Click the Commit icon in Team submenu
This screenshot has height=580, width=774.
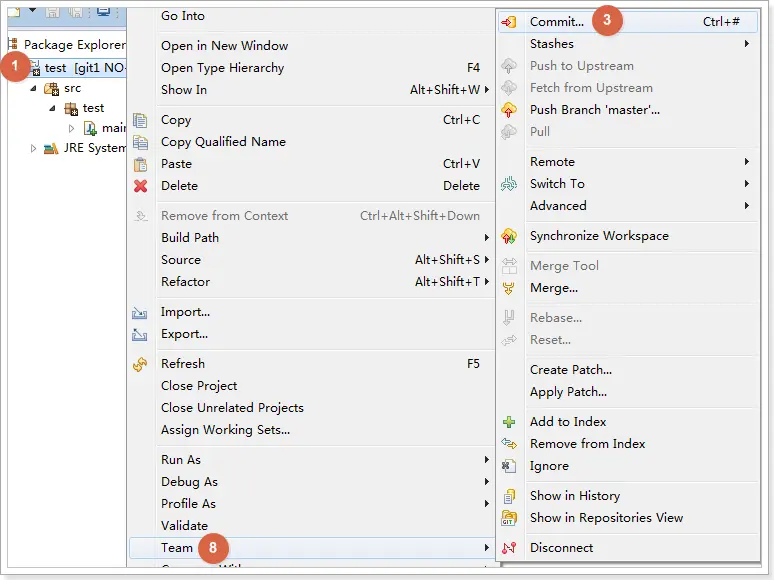pyautogui.click(x=508, y=22)
